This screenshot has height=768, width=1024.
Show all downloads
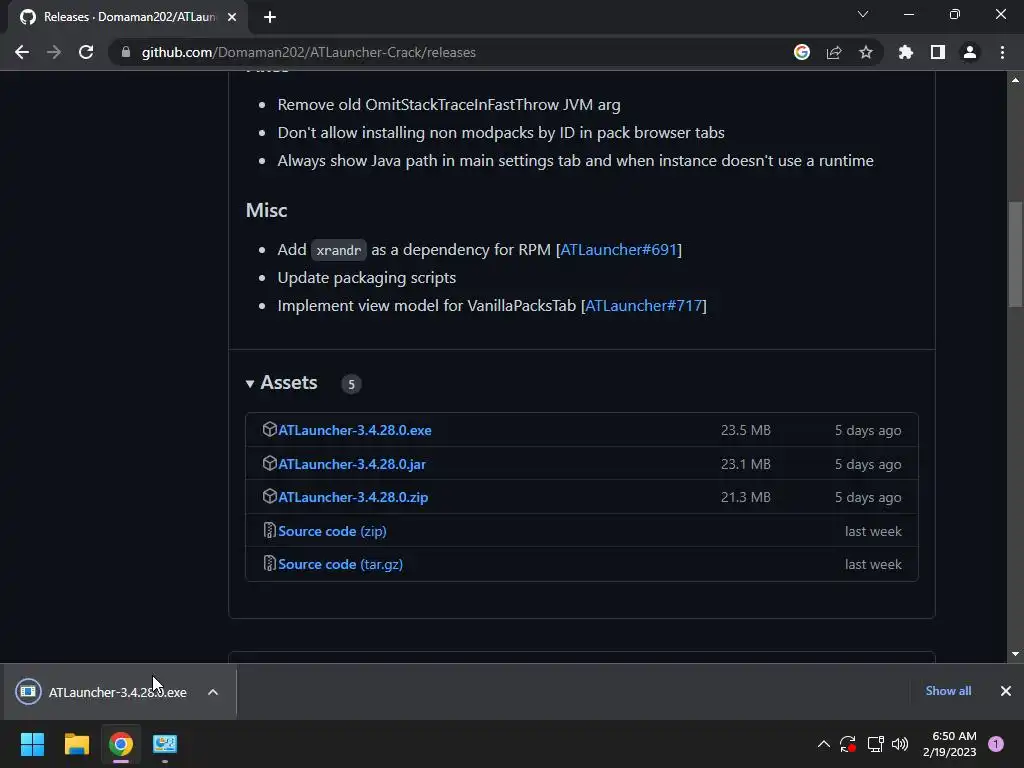pos(948,691)
